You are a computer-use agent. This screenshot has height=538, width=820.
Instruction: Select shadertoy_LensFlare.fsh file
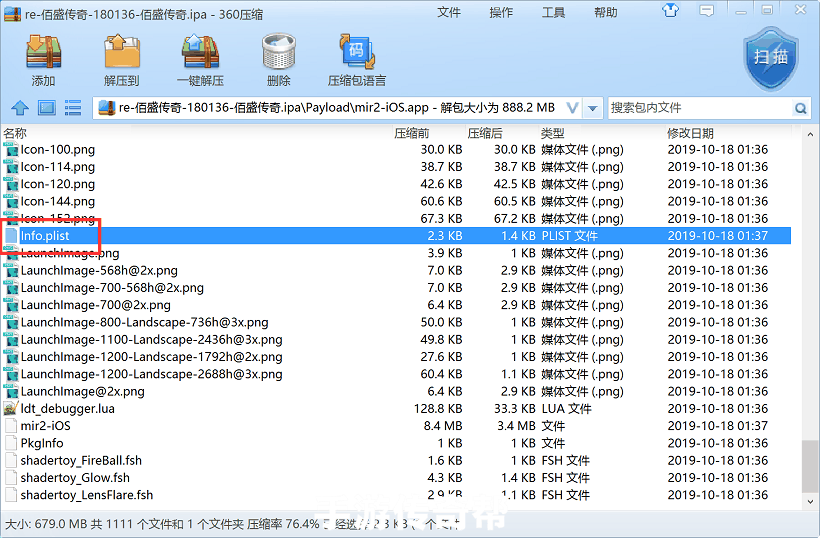pos(87,495)
